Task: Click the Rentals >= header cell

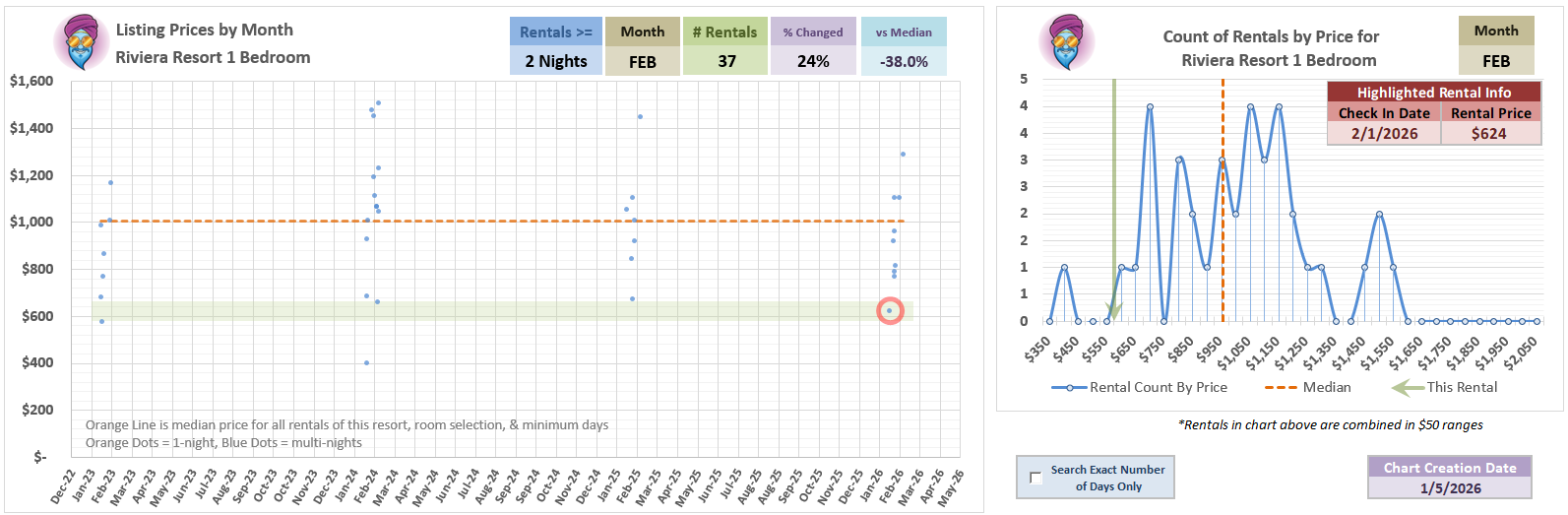Action: (555, 32)
